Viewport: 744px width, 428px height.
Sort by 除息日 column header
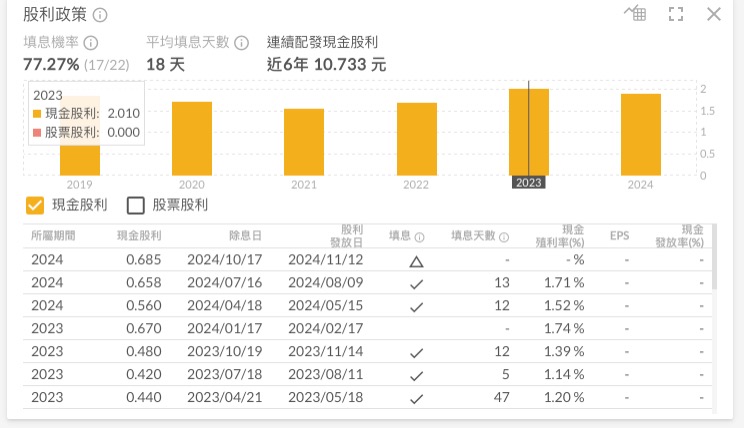pyautogui.click(x=245, y=236)
